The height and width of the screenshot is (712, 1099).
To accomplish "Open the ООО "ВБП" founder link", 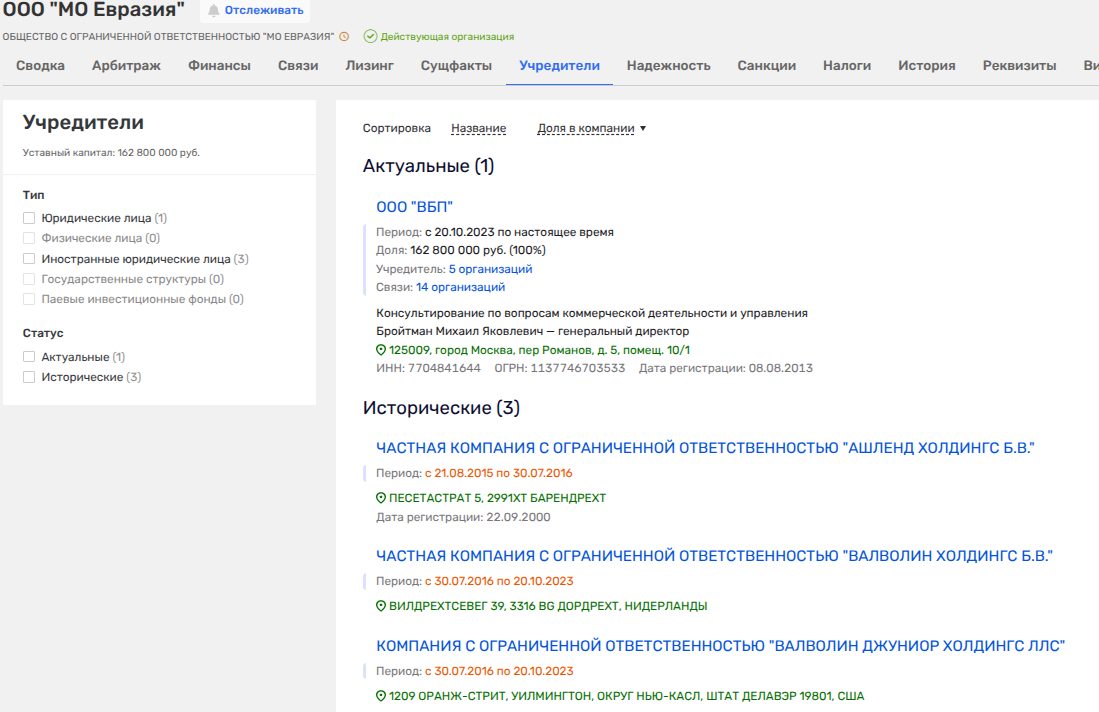I will coord(414,207).
